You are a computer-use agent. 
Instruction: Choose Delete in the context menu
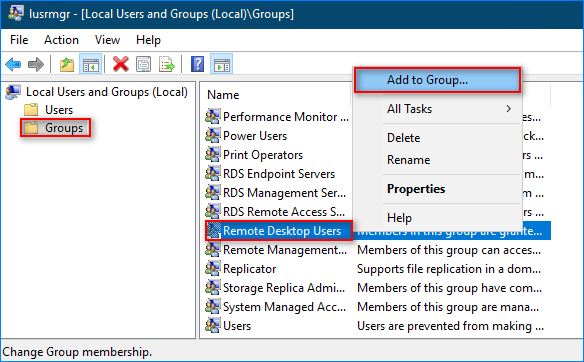tap(404, 138)
